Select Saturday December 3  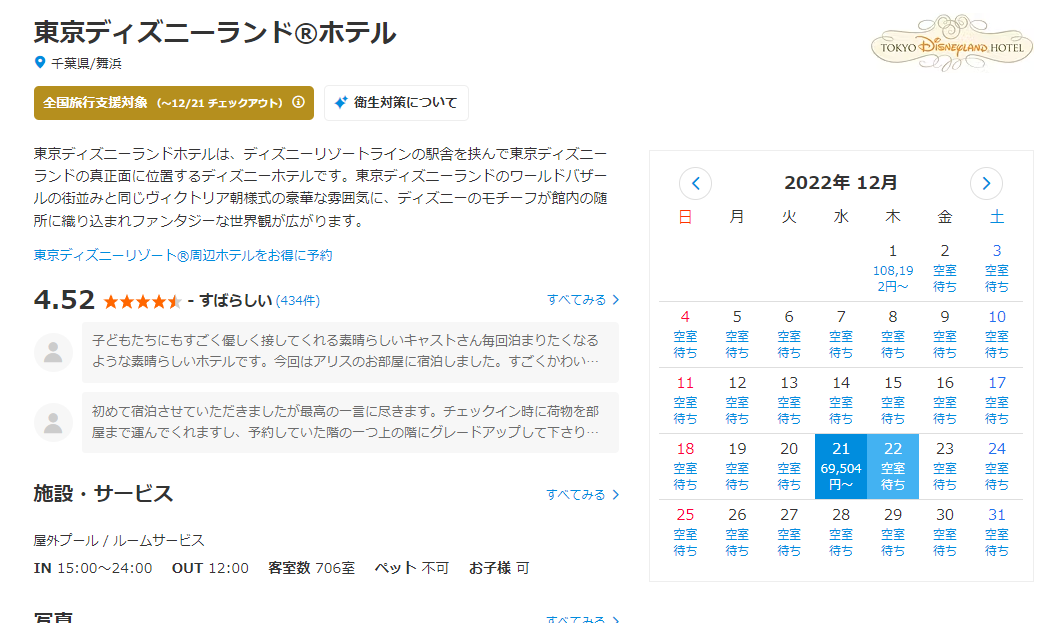[997, 268]
